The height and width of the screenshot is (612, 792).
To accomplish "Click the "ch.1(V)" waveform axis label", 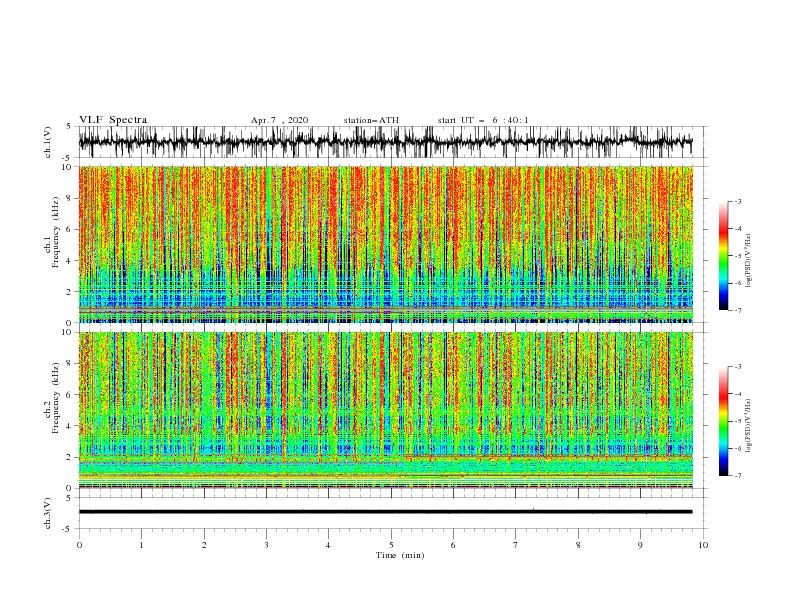I will click(x=48, y=141).
